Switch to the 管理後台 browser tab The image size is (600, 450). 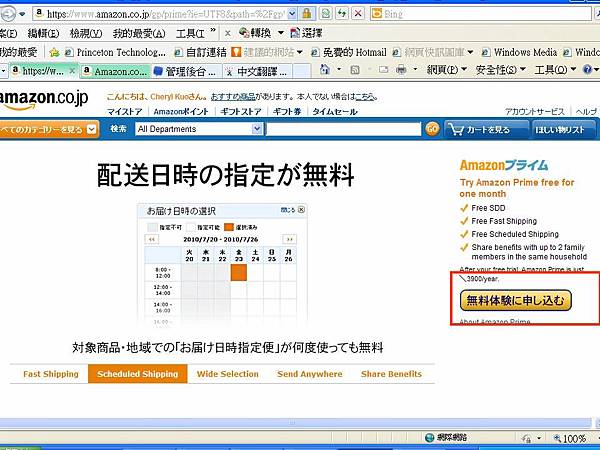coord(186,71)
